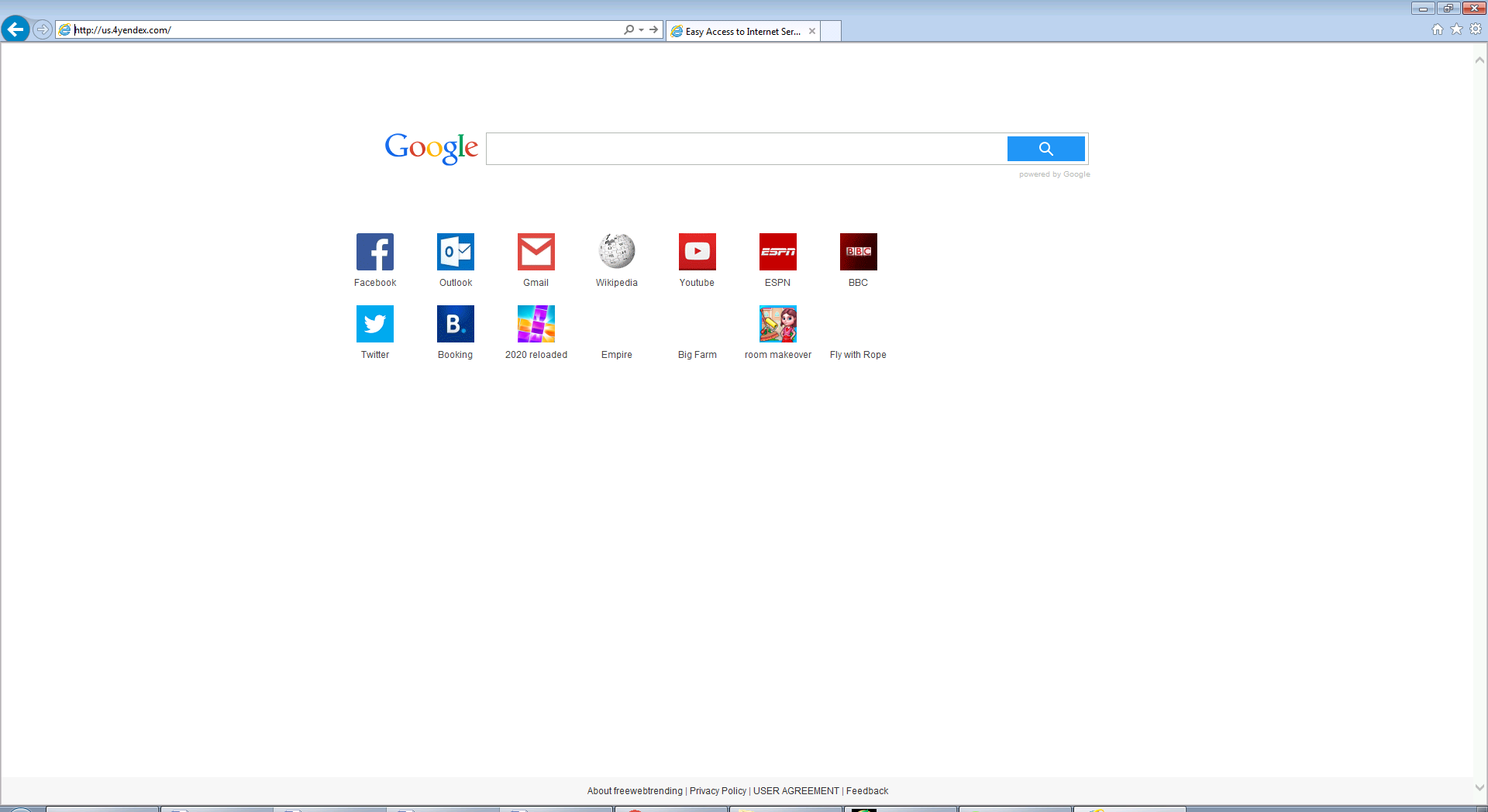Click the address bar Go arrow
1488x812 pixels.
point(654,29)
